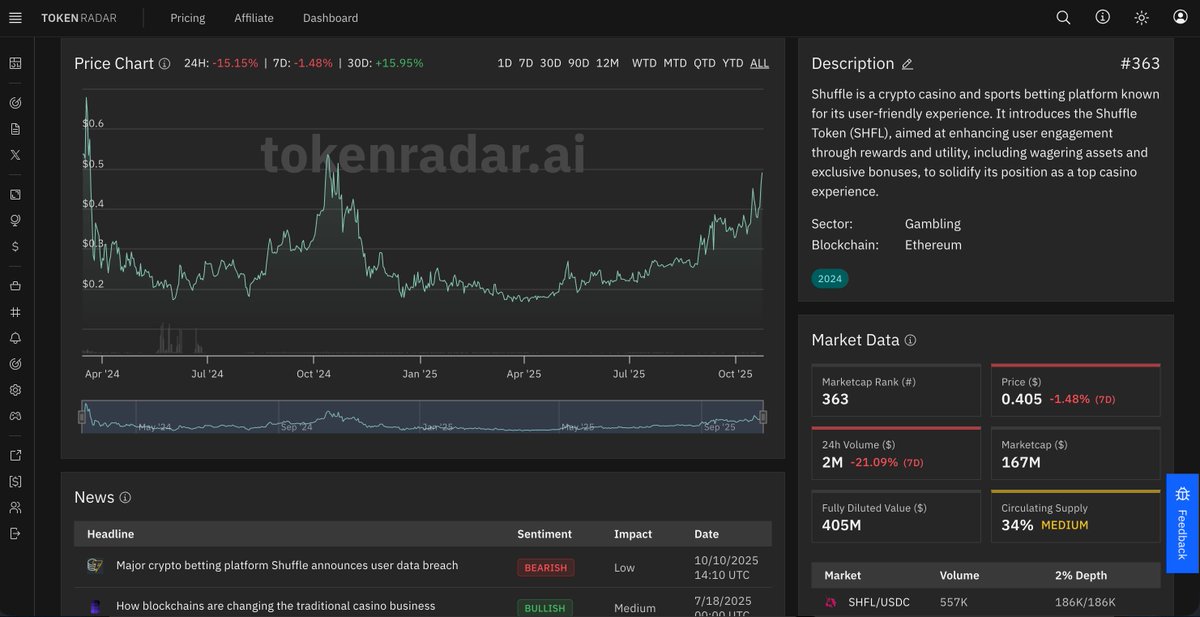Image resolution: width=1200 pixels, height=617 pixels.
Task: Open the dashboard grid icon in sidebar
Action: [15, 63]
